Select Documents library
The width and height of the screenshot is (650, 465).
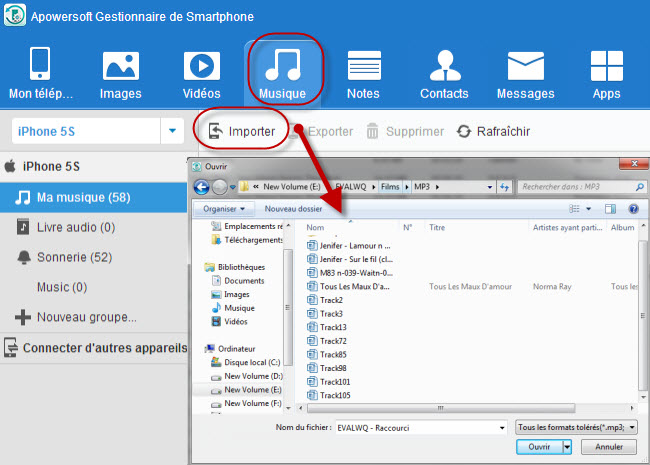239,281
